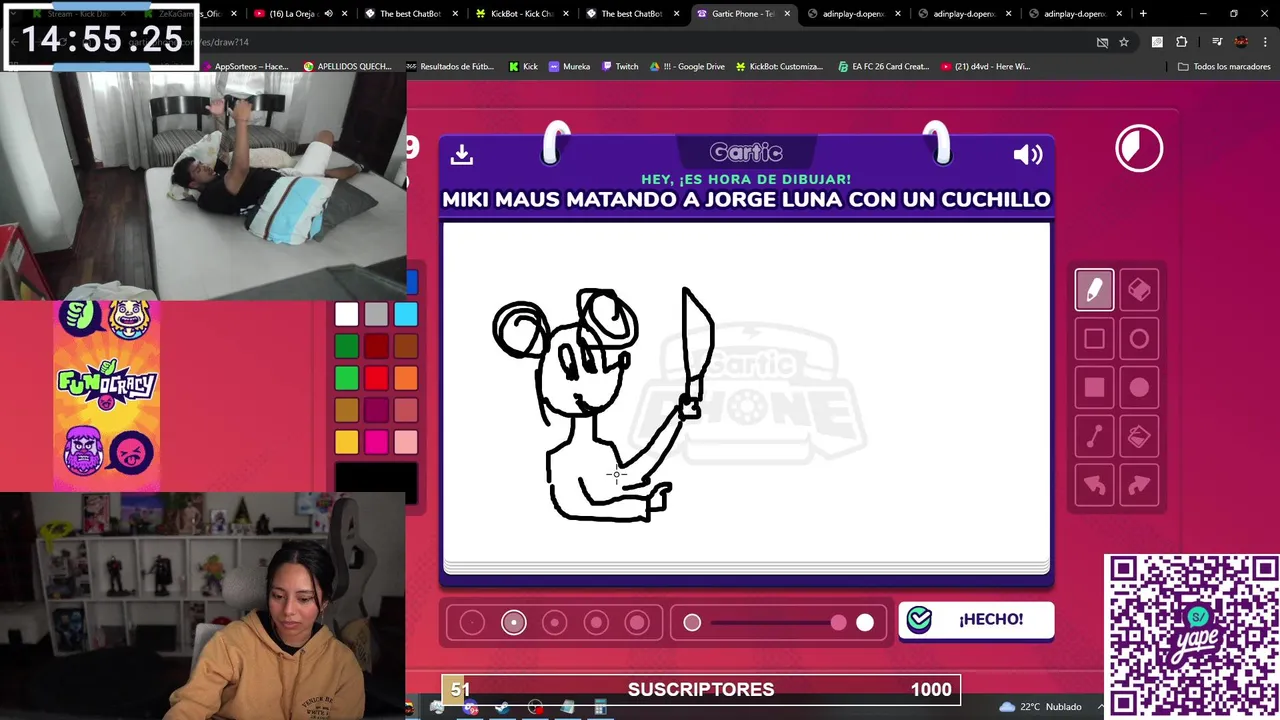1280x720 pixels.
Task: Mute Gartic Phone sound via speaker icon
Action: (x=1028, y=154)
